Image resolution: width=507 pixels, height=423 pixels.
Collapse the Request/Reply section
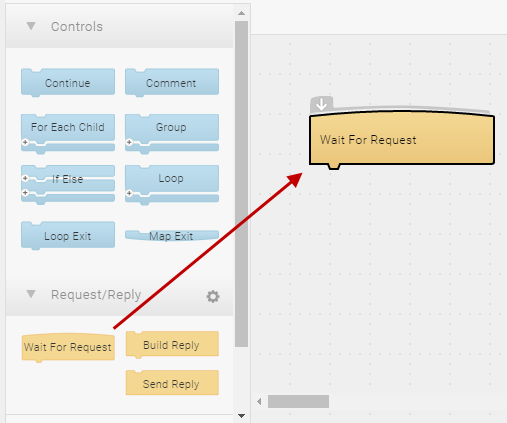pyautogui.click(x=31, y=294)
